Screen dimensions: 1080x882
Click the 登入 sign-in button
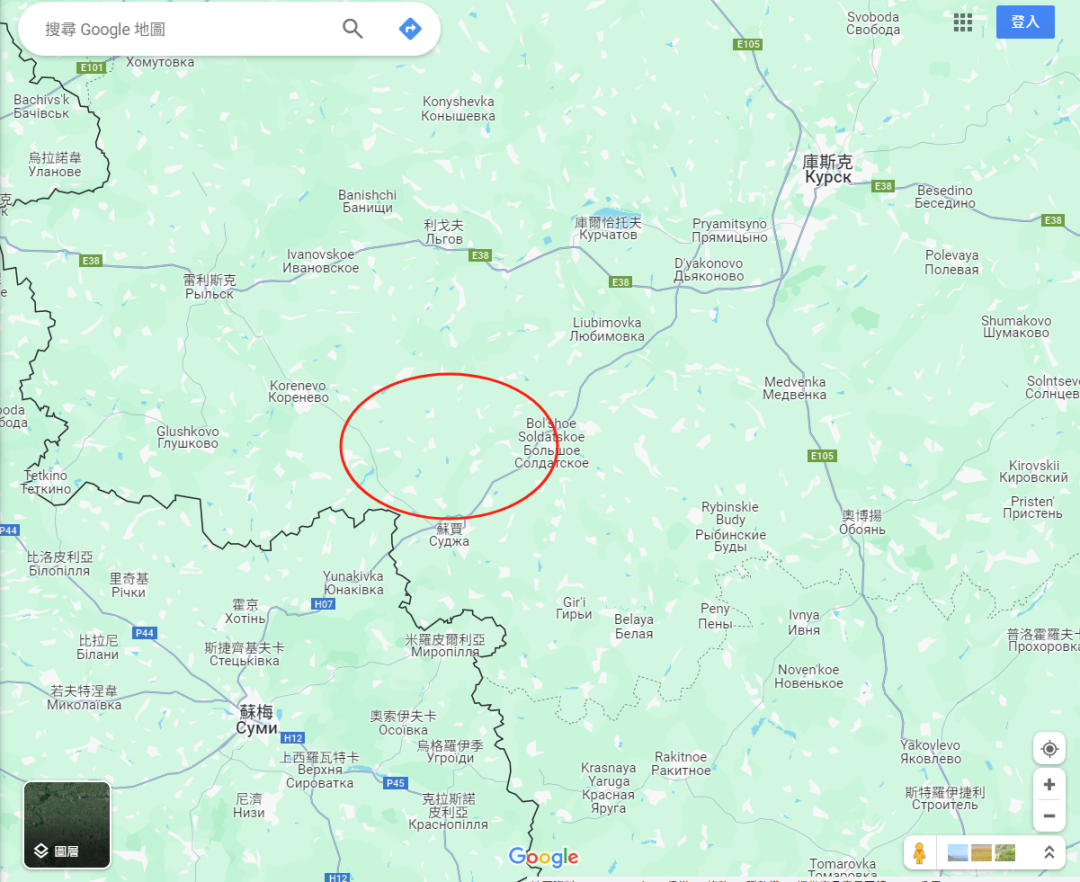1025,22
